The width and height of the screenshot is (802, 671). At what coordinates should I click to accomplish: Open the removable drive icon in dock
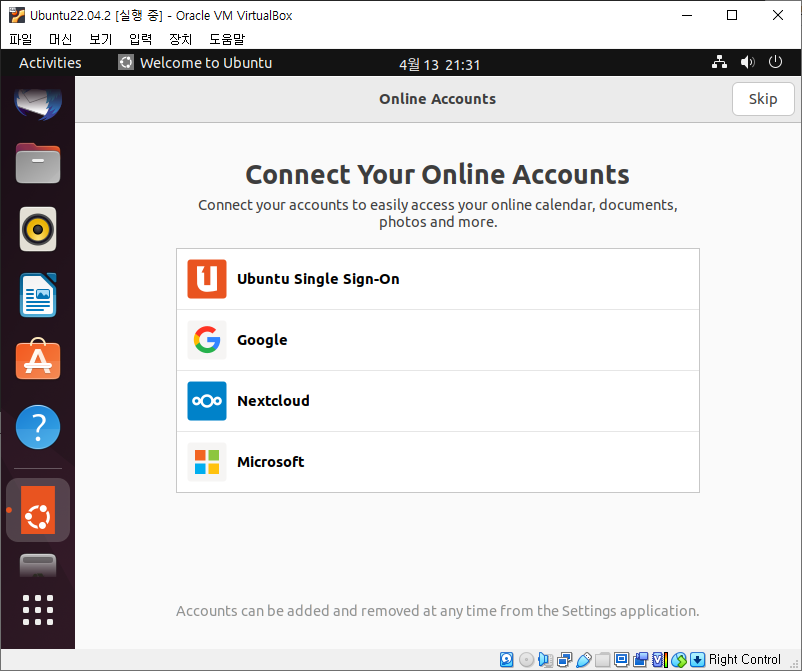[38, 566]
